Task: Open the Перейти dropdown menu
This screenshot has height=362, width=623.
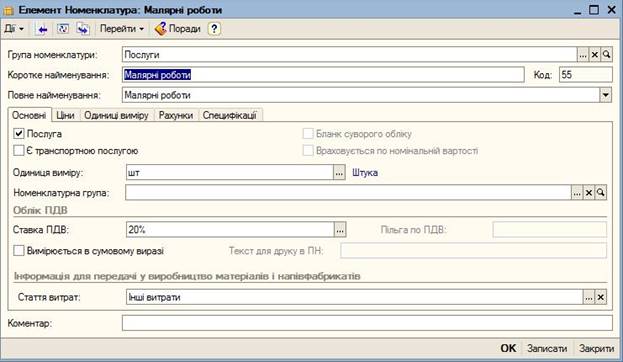Action: 122,29
